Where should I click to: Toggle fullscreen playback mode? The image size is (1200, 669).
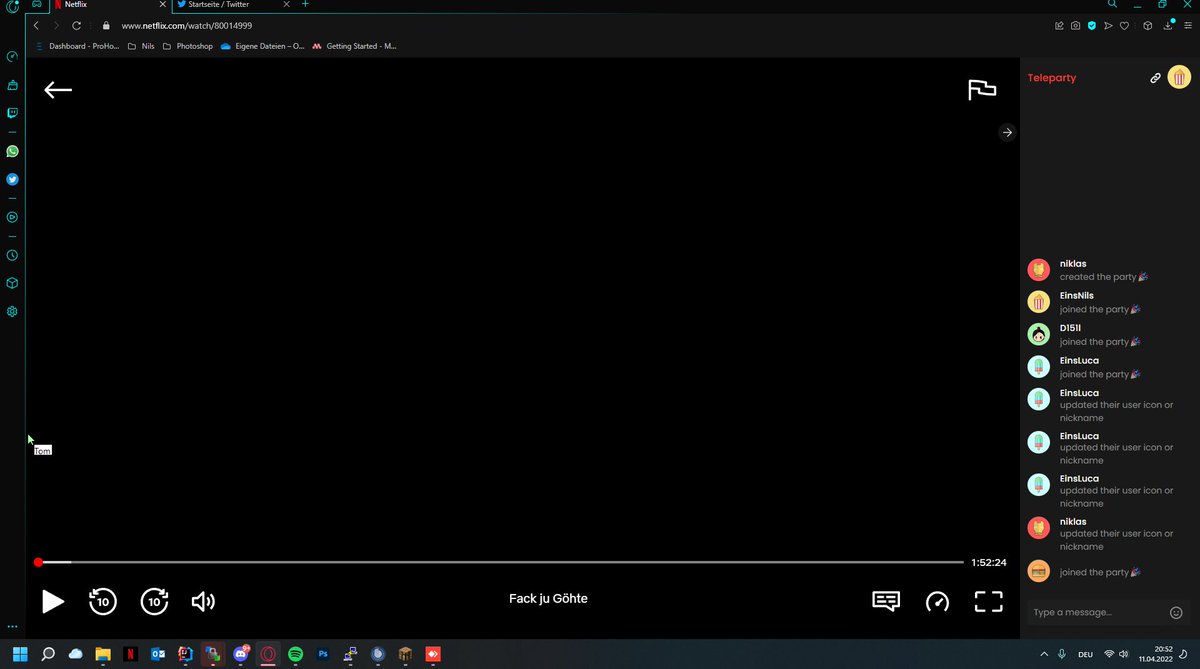pos(988,601)
